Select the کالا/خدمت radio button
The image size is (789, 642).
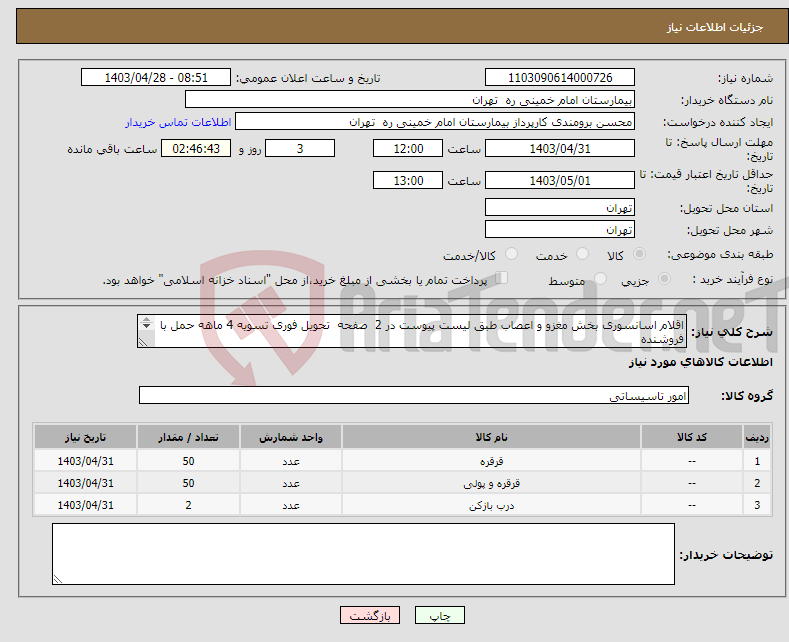coord(511,254)
